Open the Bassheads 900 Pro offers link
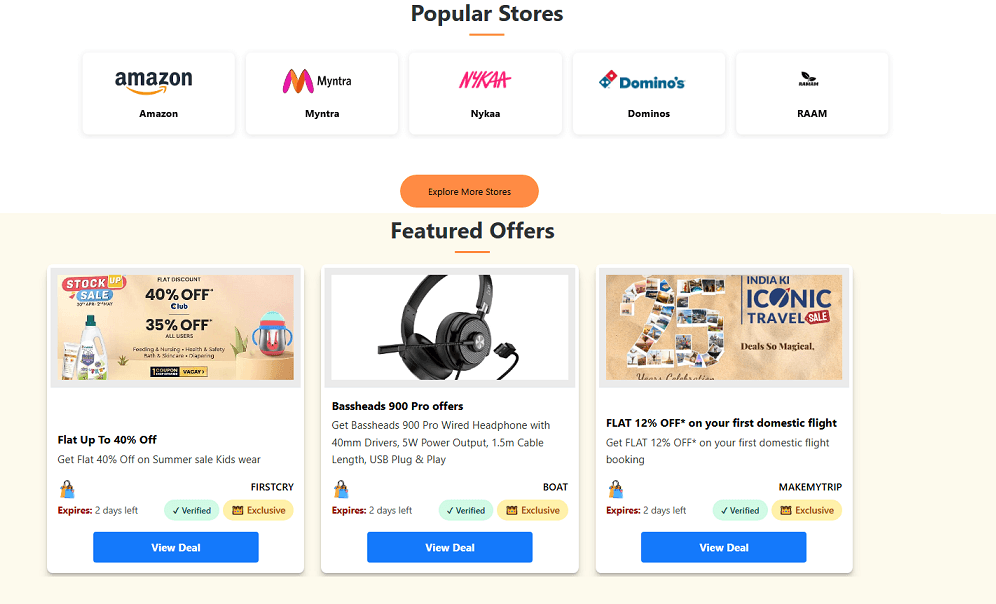 point(397,406)
